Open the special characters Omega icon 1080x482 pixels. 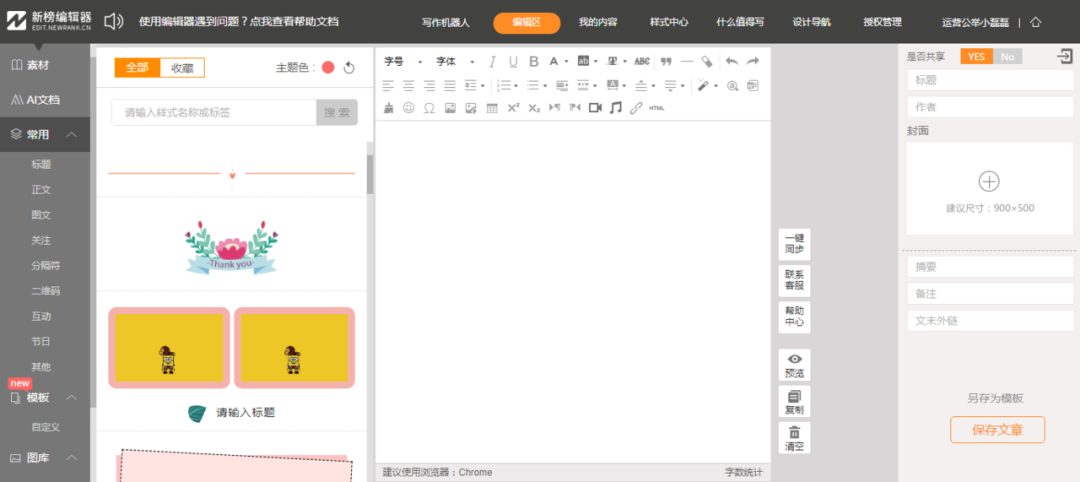[429, 108]
